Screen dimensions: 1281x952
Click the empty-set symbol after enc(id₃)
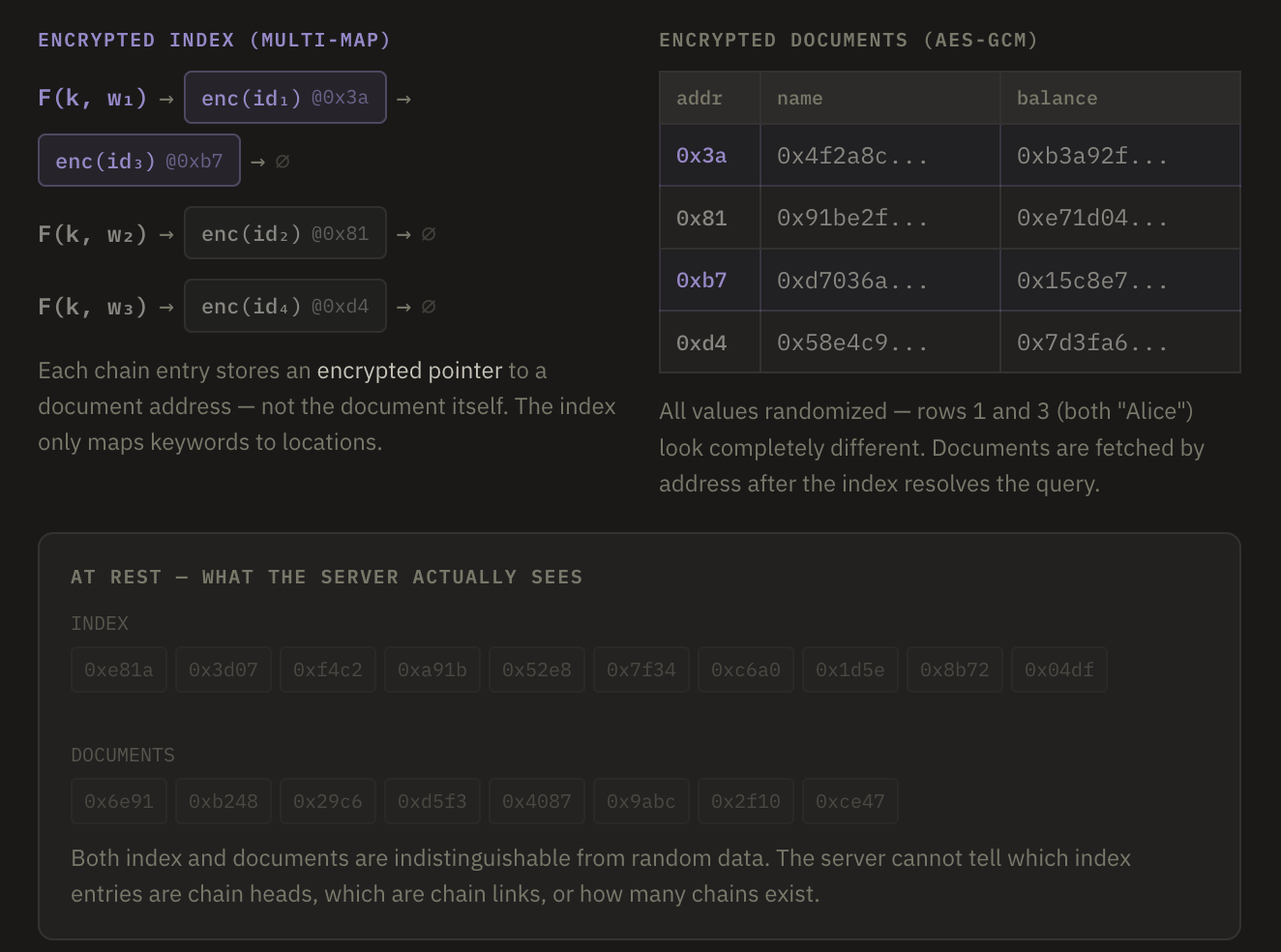tap(283, 162)
